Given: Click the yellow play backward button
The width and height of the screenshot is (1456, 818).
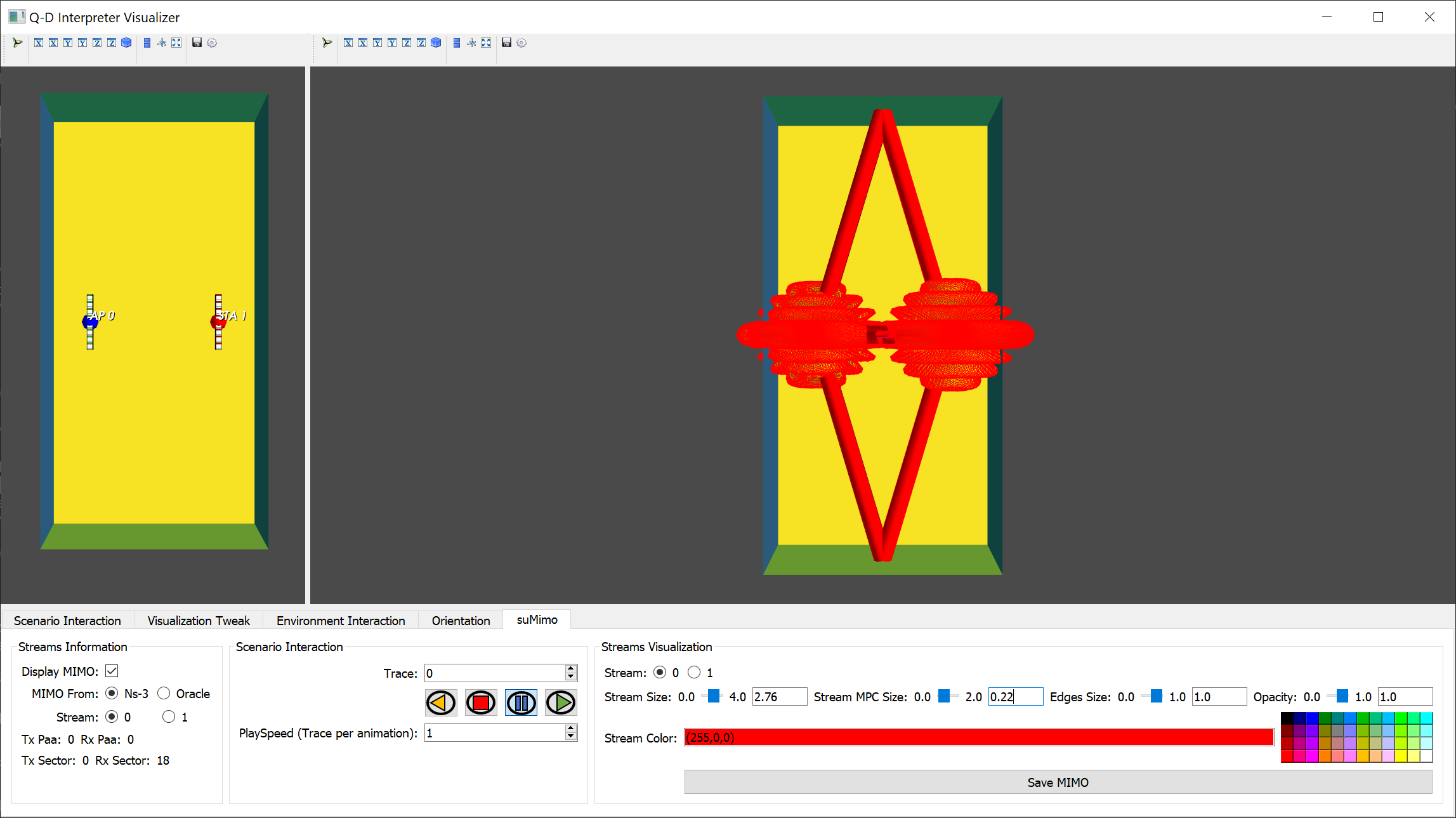Looking at the screenshot, I should [441, 703].
